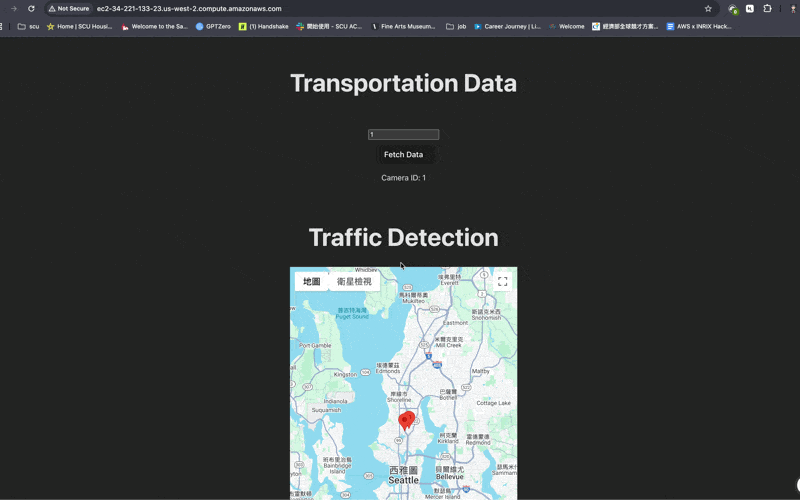Image resolution: width=800 pixels, height=500 pixels.
Task: Open the Welcome to the Sa... bookmark
Action: 155,27
